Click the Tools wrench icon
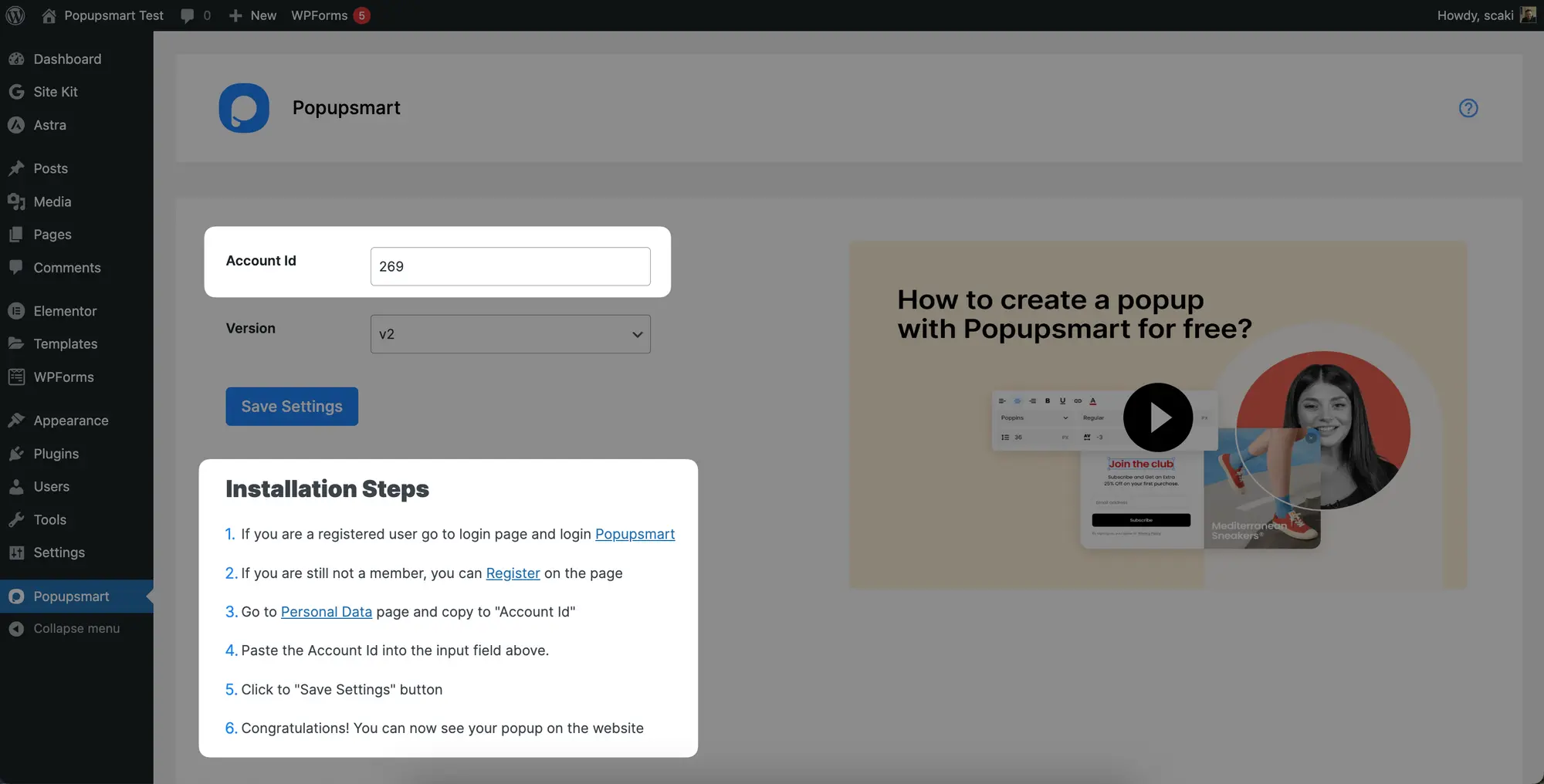Viewport: 1544px width, 784px height. [x=16, y=519]
